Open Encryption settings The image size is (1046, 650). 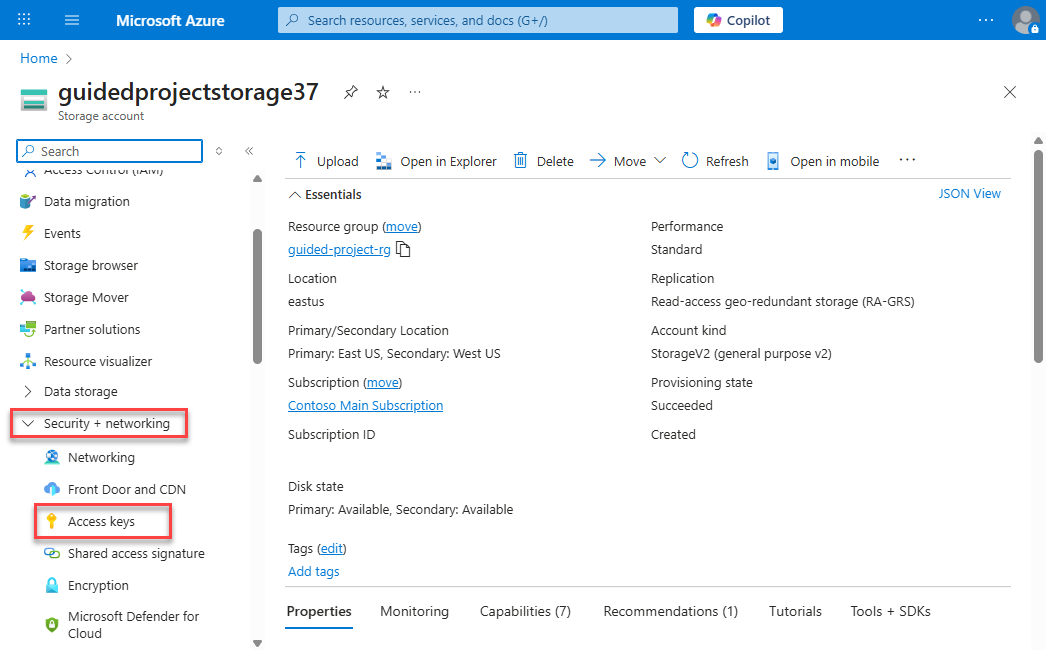pos(86,586)
